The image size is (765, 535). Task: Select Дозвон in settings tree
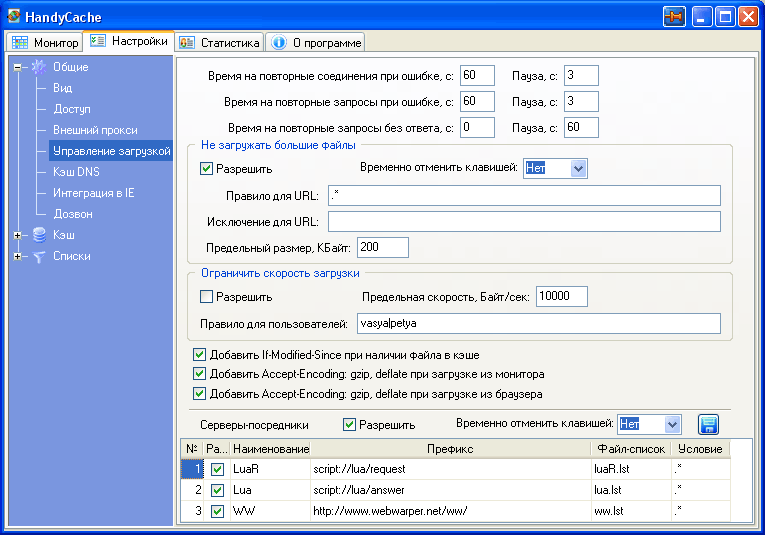[x=73, y=214]
